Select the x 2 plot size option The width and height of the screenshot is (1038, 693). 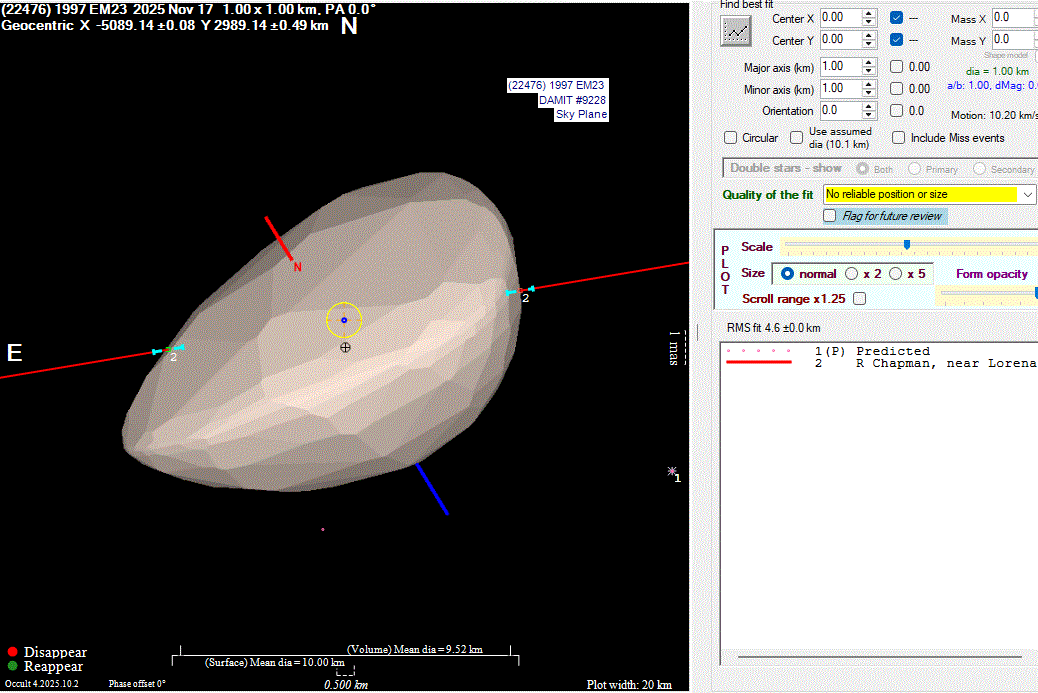[852, 274]
